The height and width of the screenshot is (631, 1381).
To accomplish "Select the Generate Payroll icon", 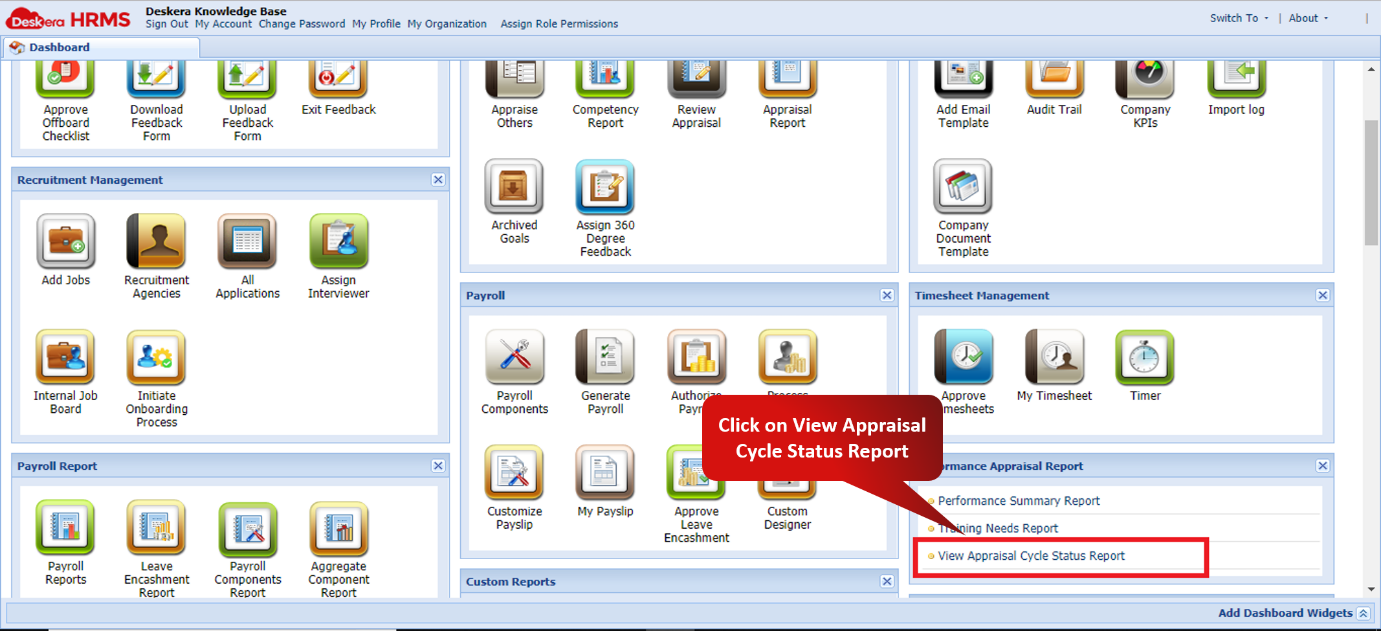I will click(x=604, y=357).
